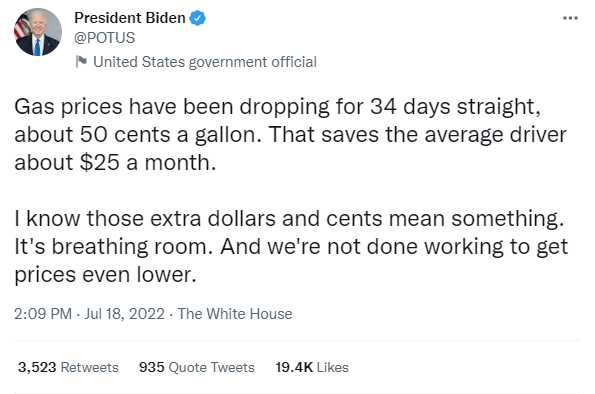
Task: Click the Likes label
Action: (x=332, y=367)
